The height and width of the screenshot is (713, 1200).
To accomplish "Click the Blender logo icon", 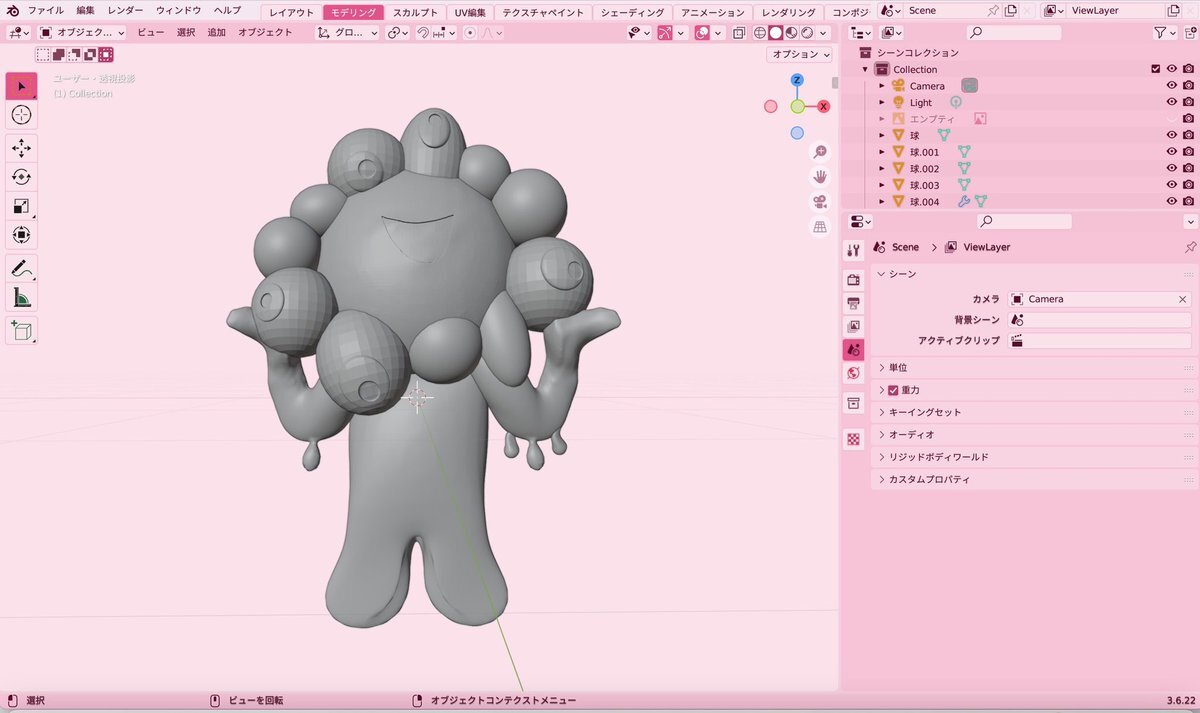I will click(11, 10).
